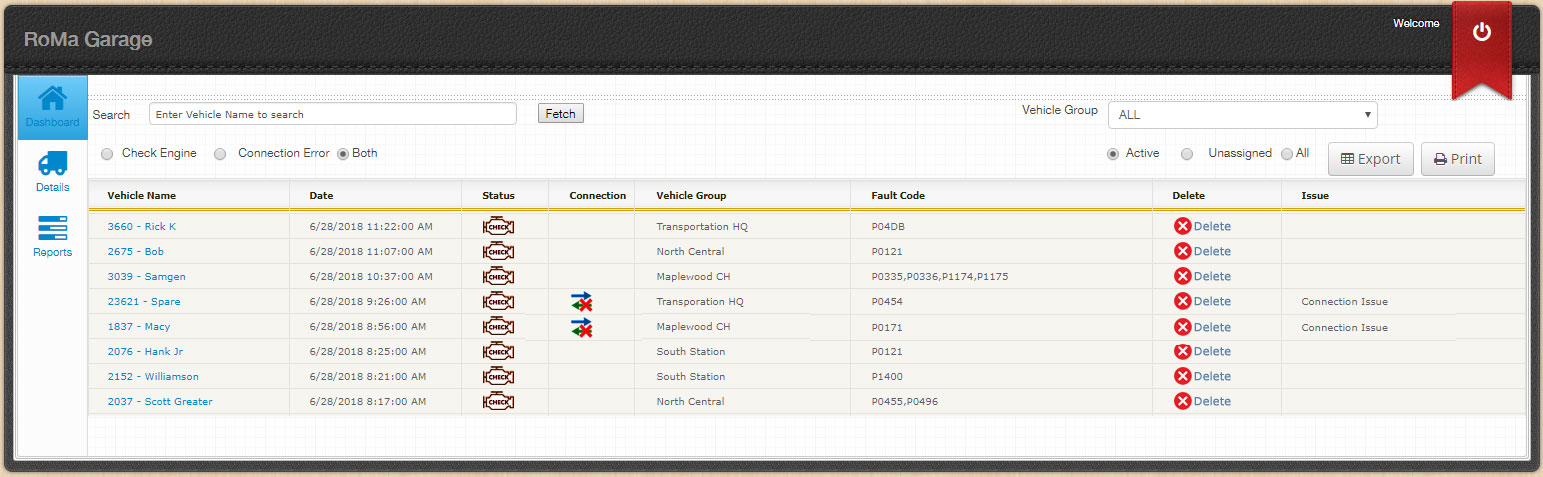
Task: Select the Check Engine radio button
Action: click(x=107, y=154)
